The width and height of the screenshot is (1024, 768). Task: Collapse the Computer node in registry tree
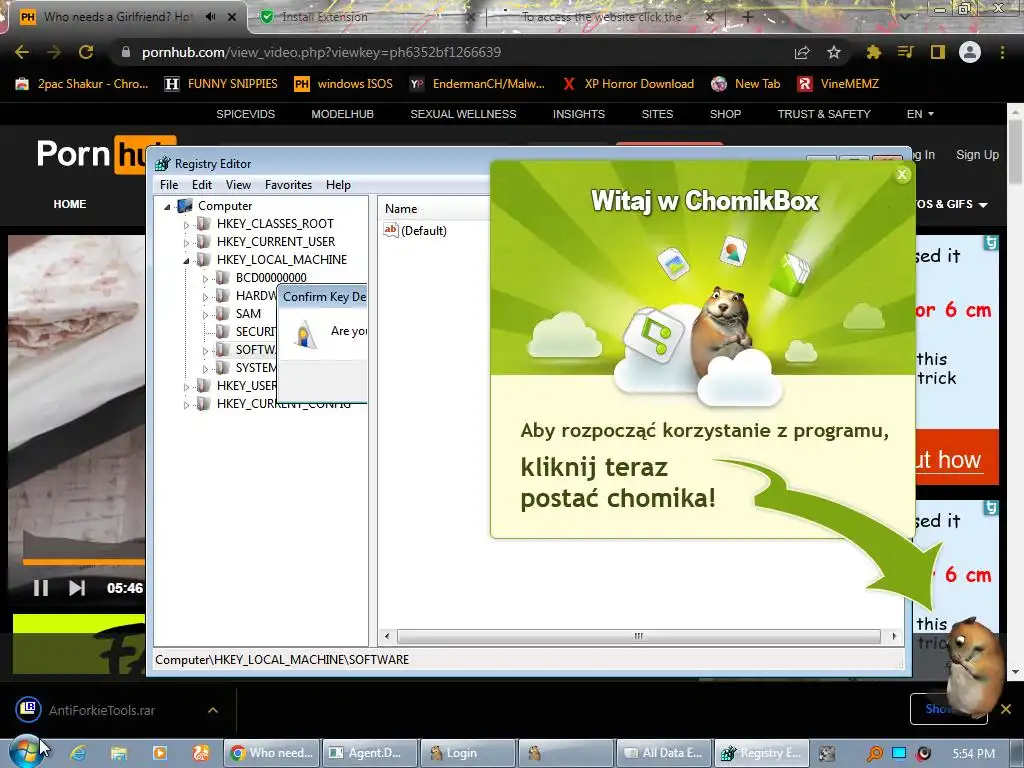click(x=167, y=206)
